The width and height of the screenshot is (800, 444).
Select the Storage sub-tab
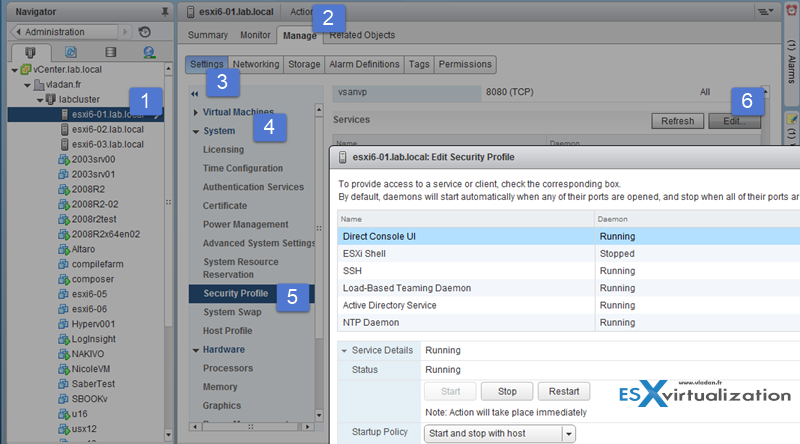coord(304,64)
